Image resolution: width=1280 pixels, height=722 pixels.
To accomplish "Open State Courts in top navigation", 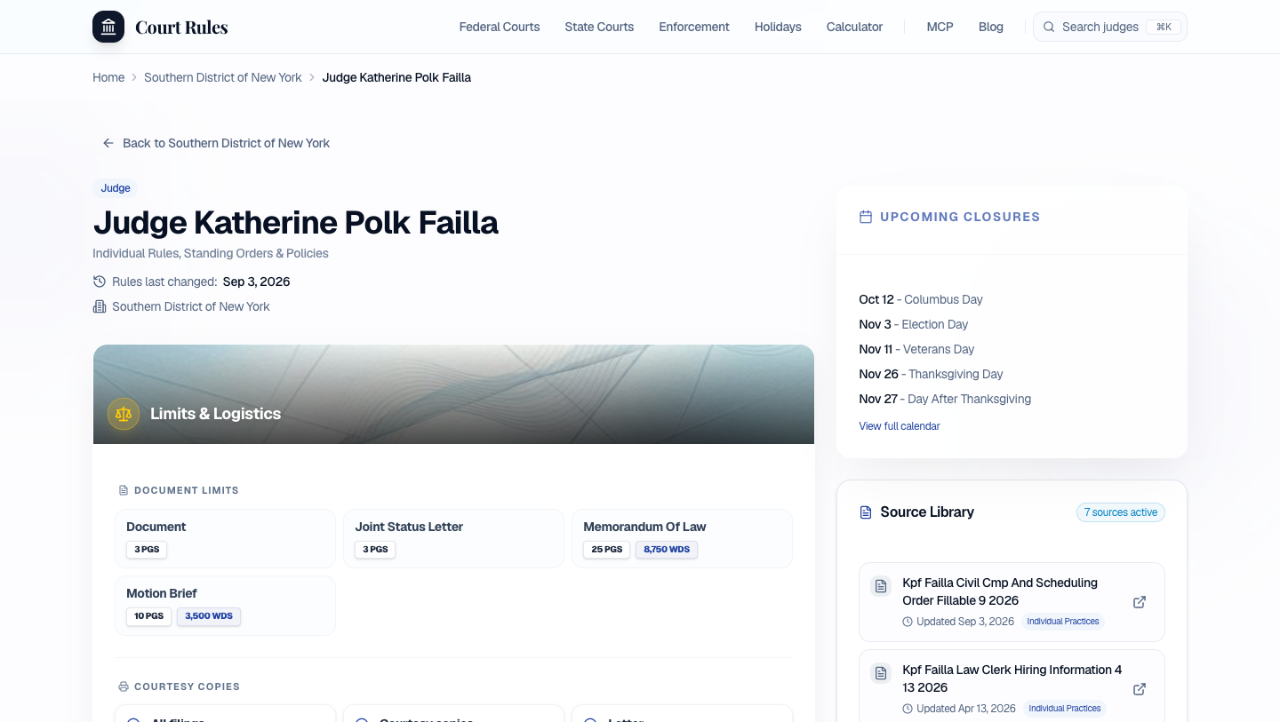I will (599, 27).
